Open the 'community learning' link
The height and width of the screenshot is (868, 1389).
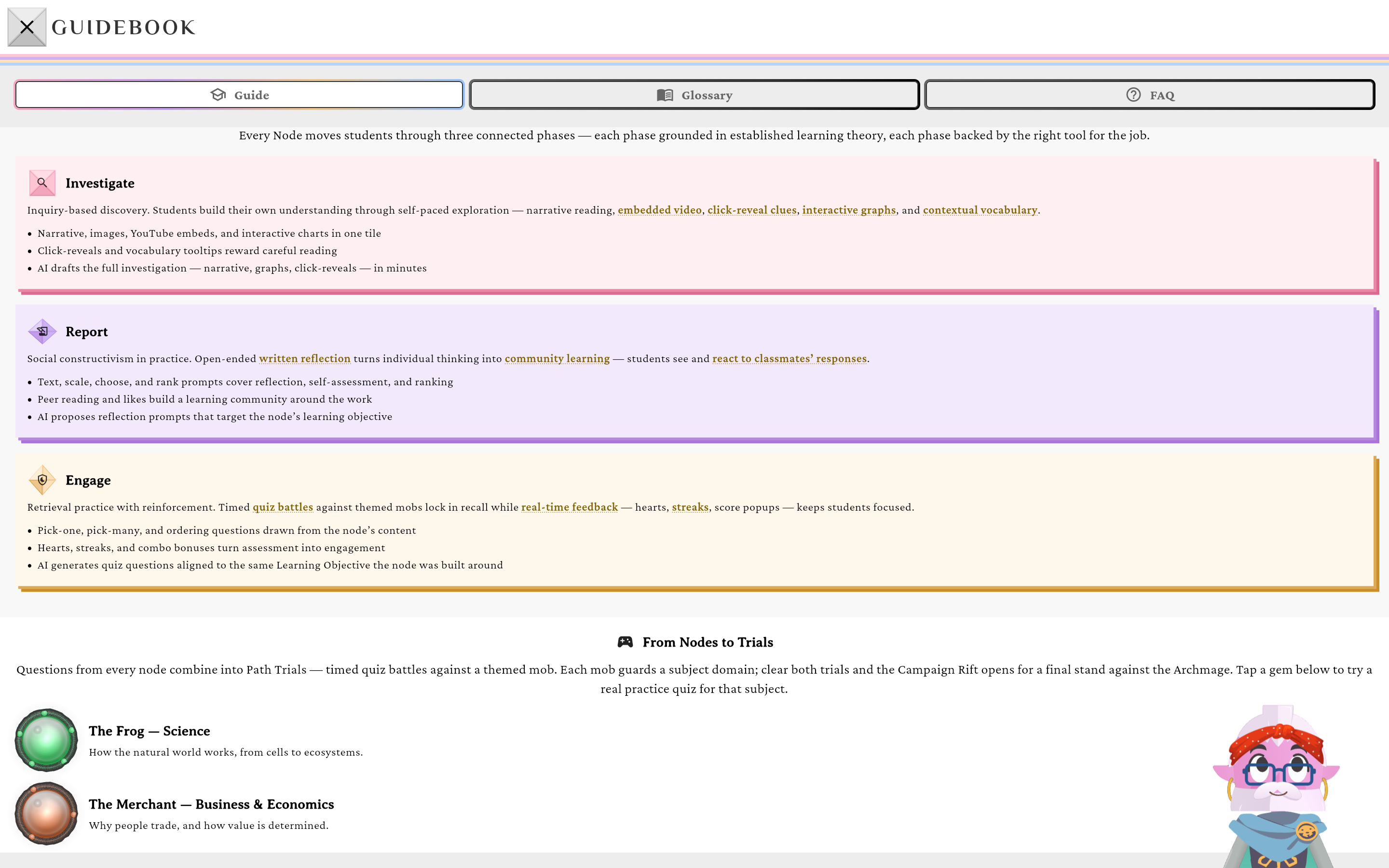(558, 359)
